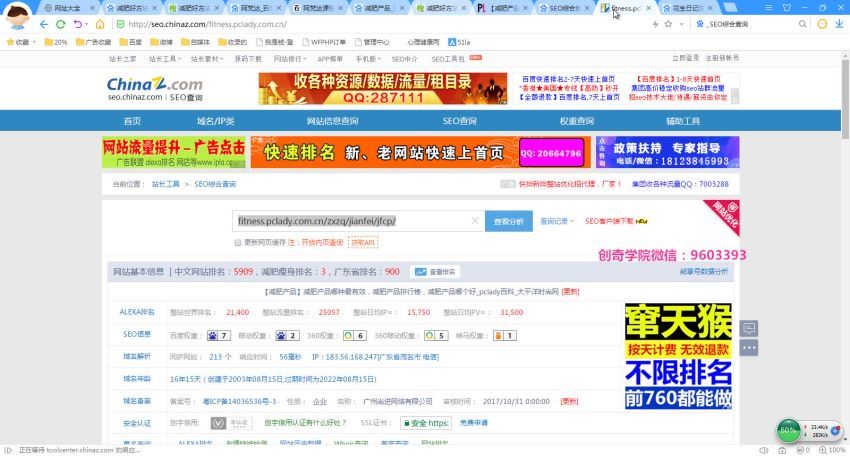The width and height of the screenshot is (850, 456).
Task: Click the 360 weight badge showing 6
Action: tap(355, 336)
